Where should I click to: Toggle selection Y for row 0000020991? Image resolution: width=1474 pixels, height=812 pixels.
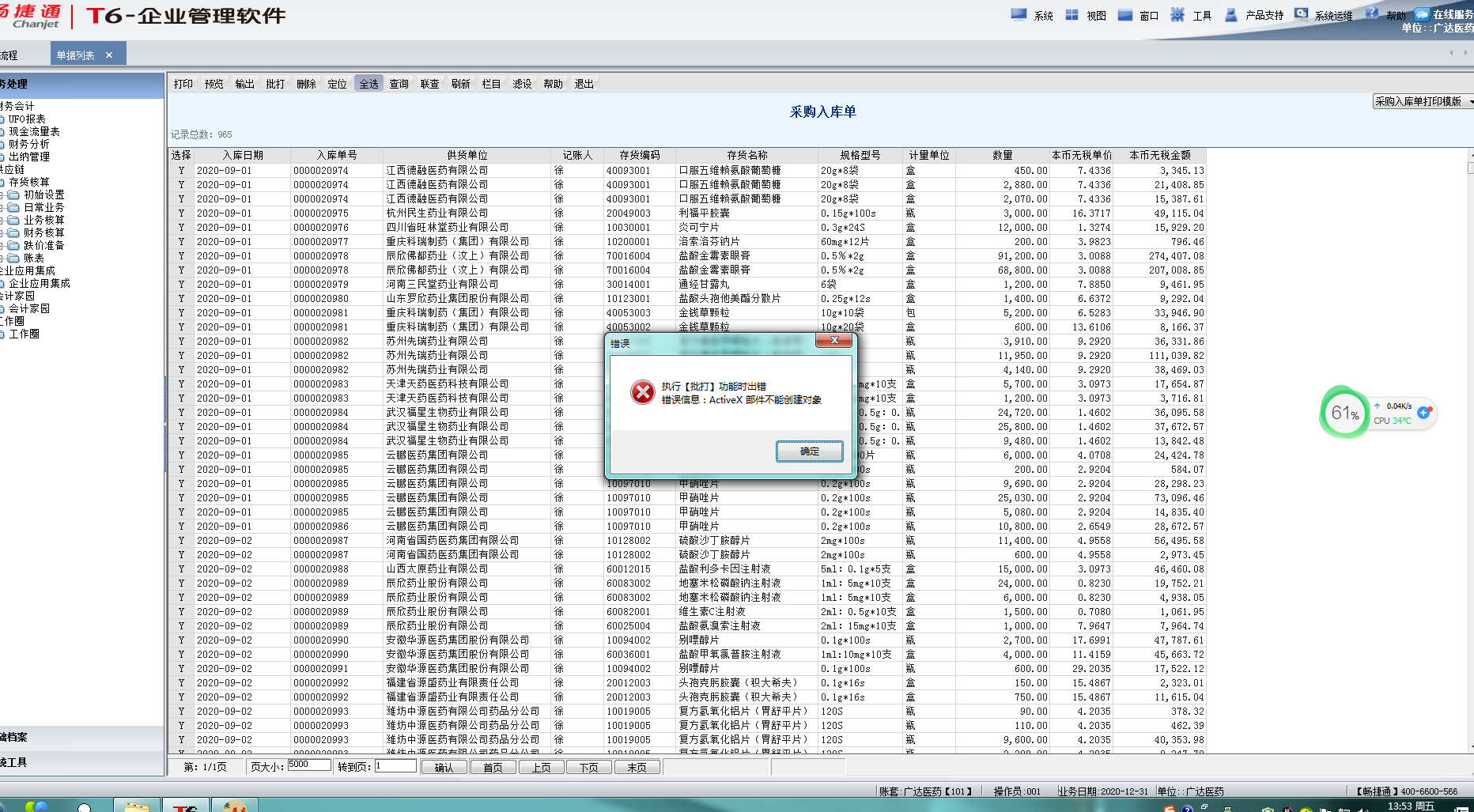181,668
